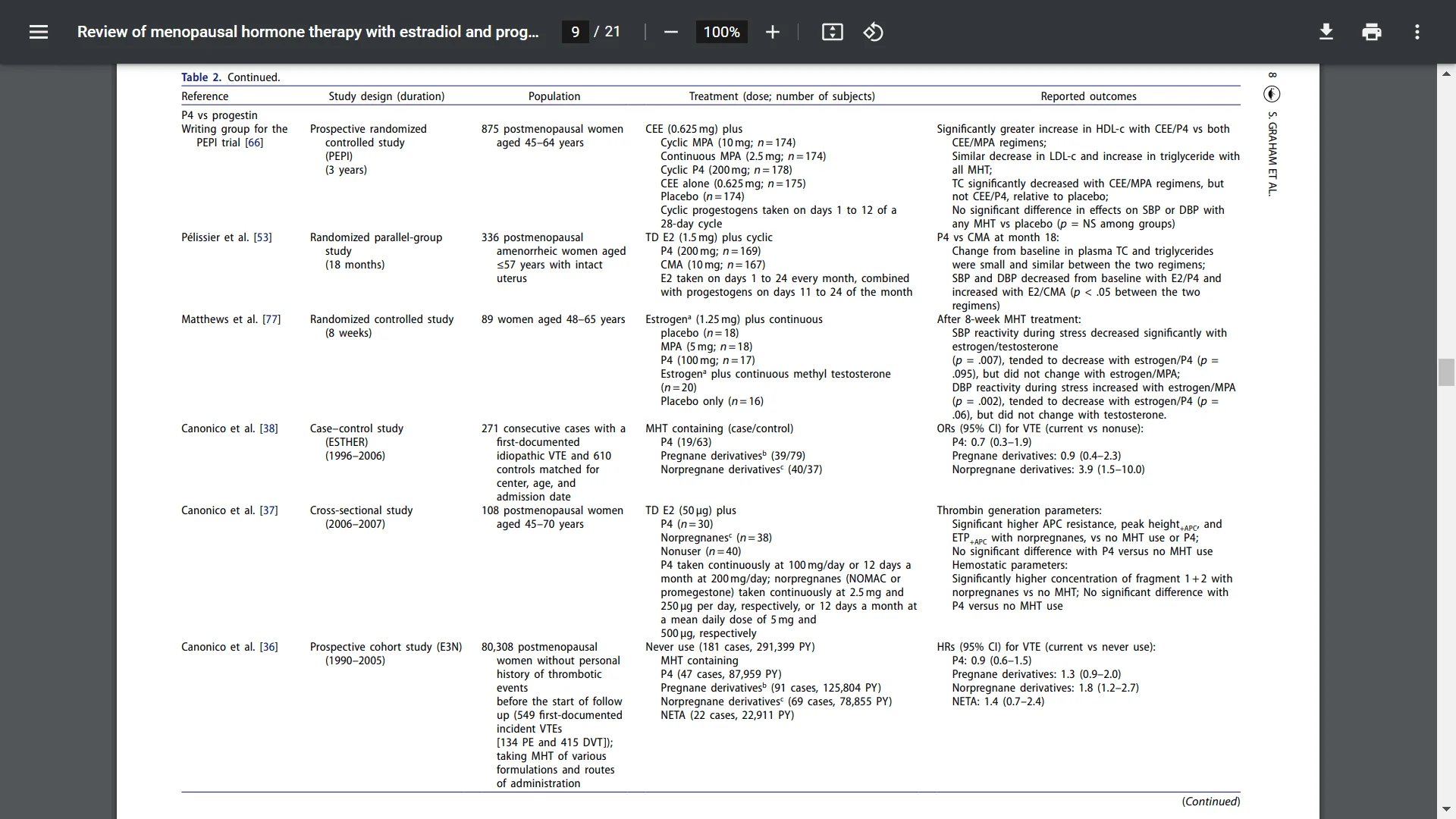Click total page count '/ 21'
The image size is (1456, 819).
607,32
